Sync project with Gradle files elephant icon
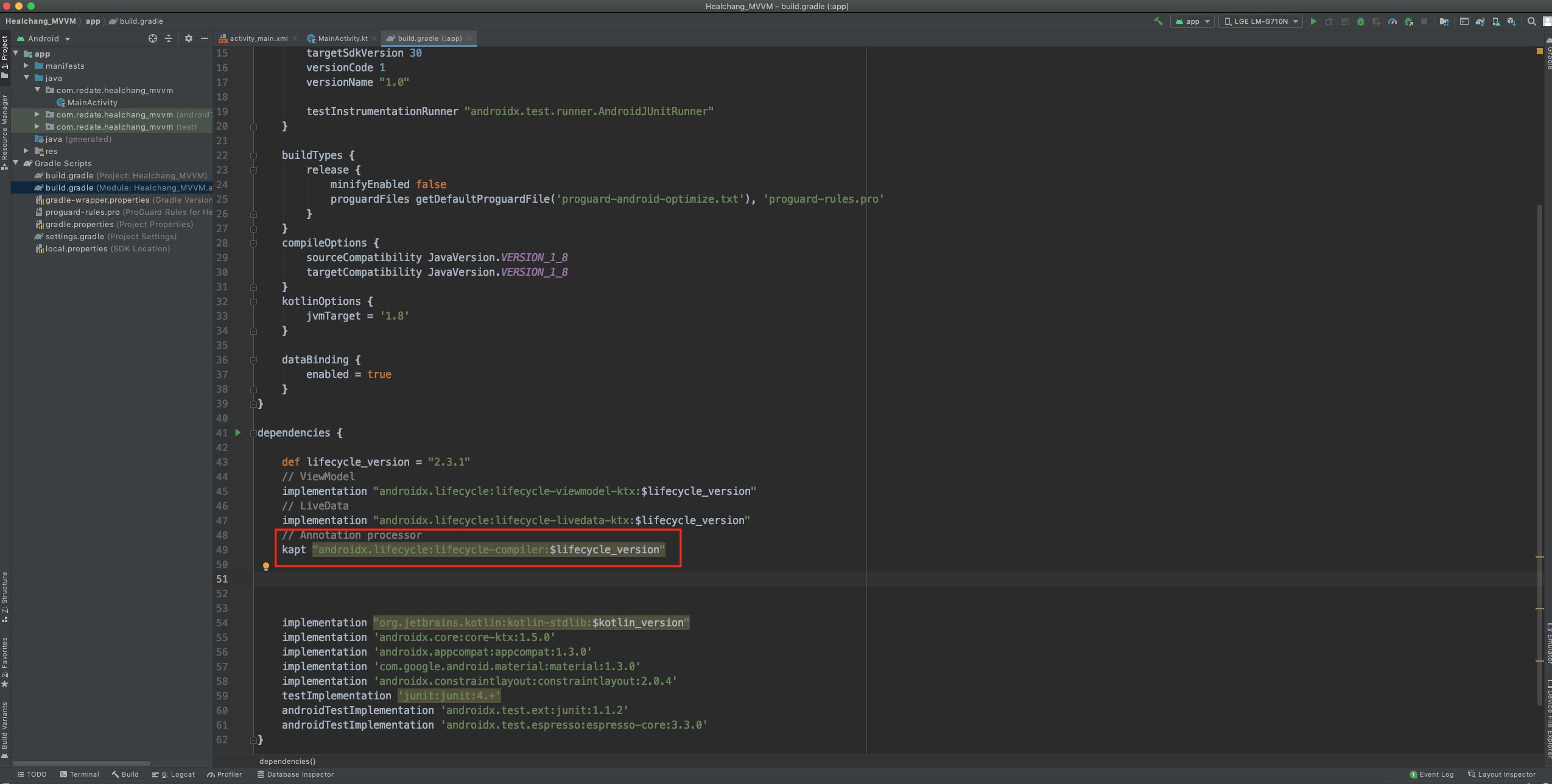Viewport: 1552px width, 784px height. 1480,21
